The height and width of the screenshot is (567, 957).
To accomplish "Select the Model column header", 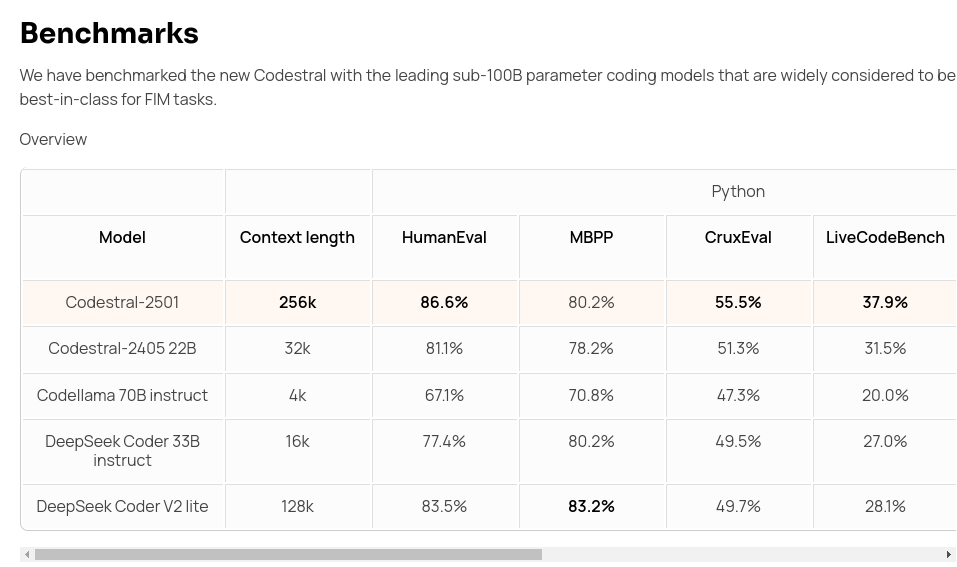I will tap(123, 237).
